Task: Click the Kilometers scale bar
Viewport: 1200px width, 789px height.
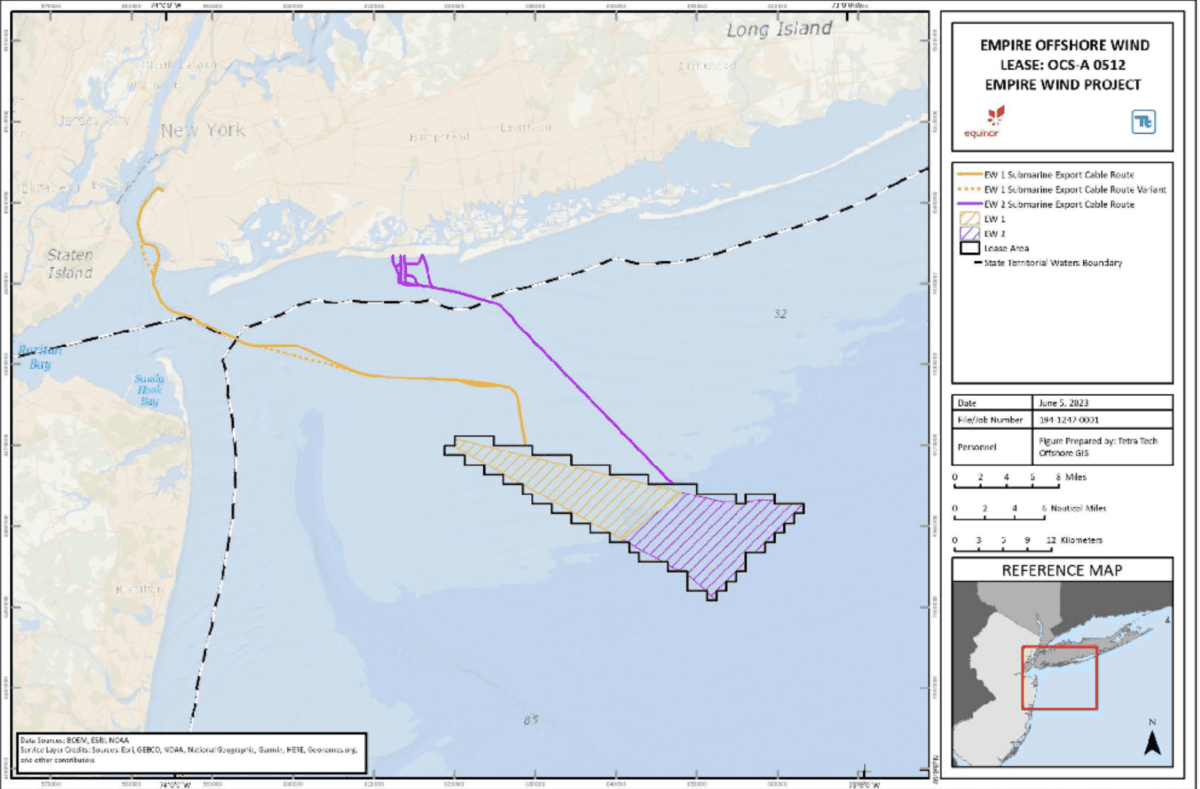Action: tap(1029, 541)
